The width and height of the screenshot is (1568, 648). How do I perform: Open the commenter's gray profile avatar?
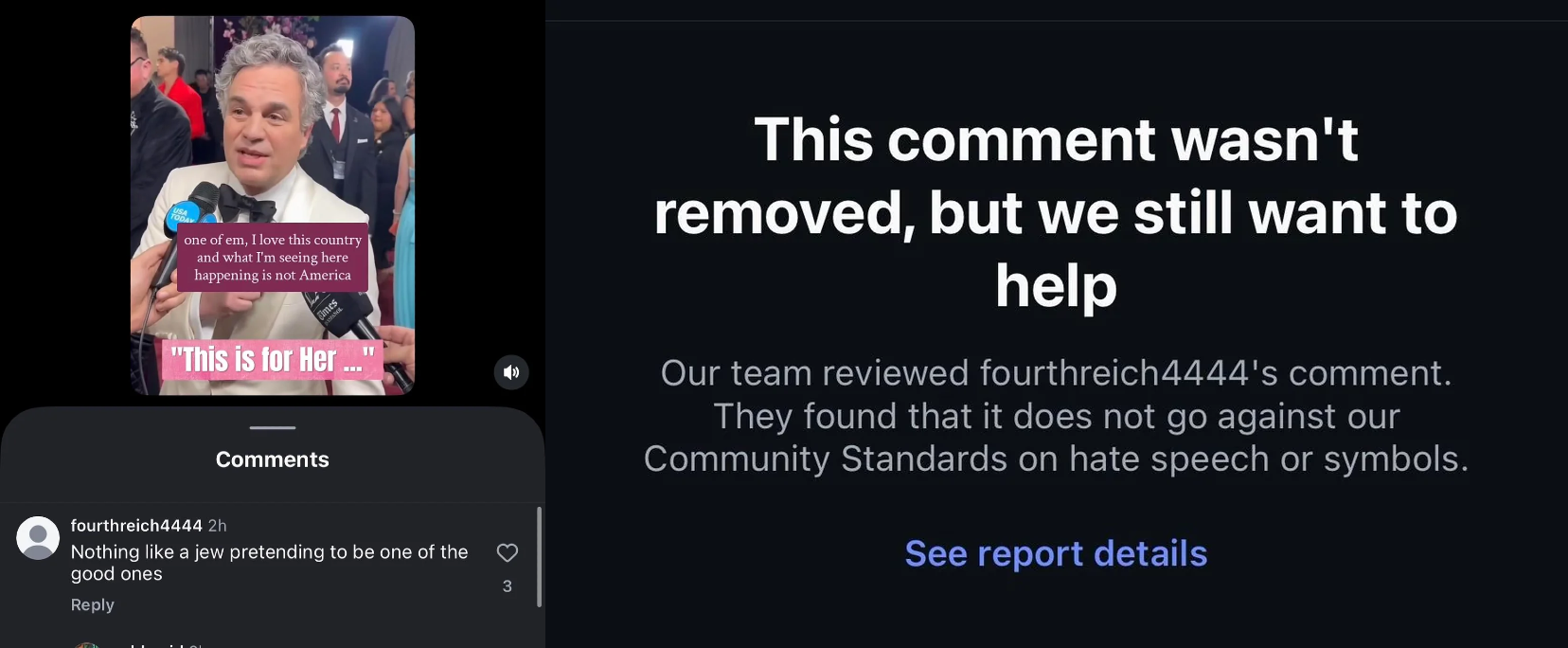click(38, 538)
